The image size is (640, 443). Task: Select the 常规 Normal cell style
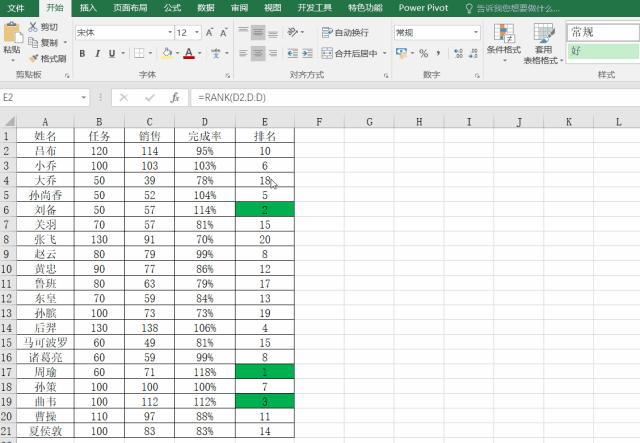click(602, 32)
